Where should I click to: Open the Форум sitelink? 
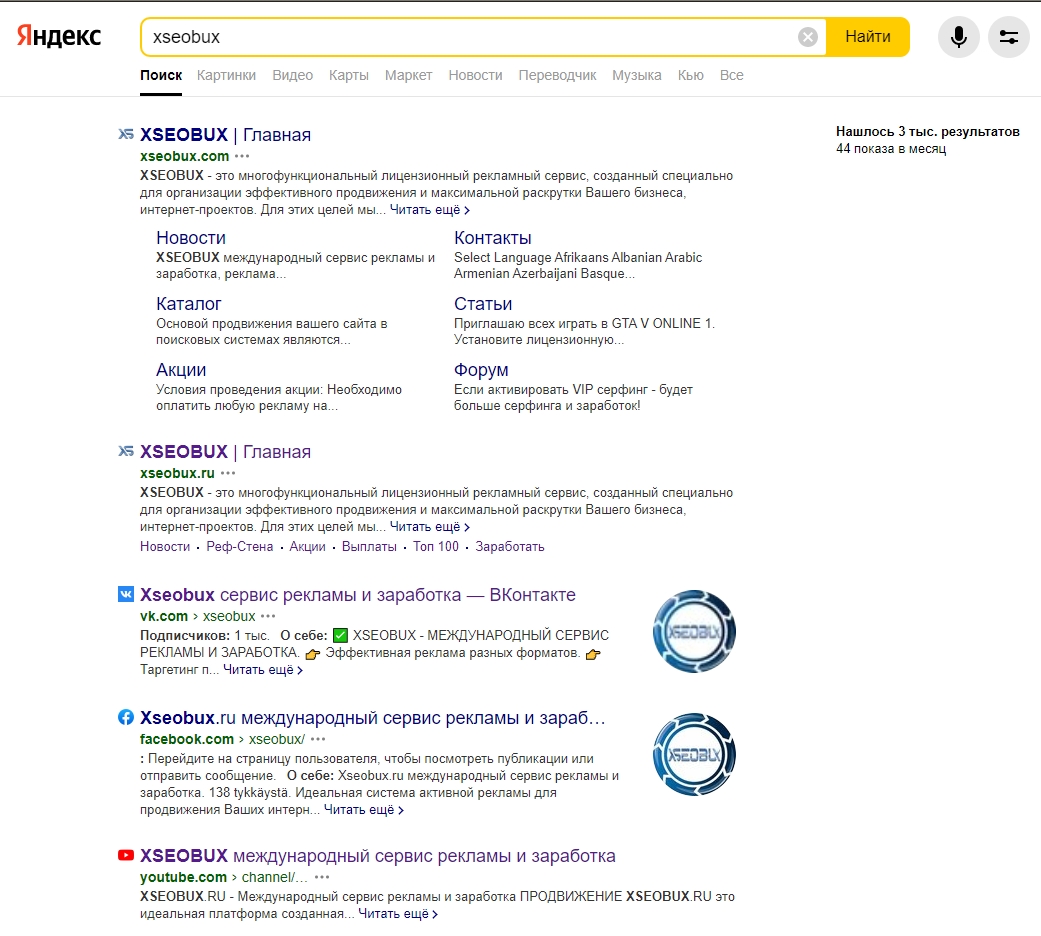click(481, 370)
